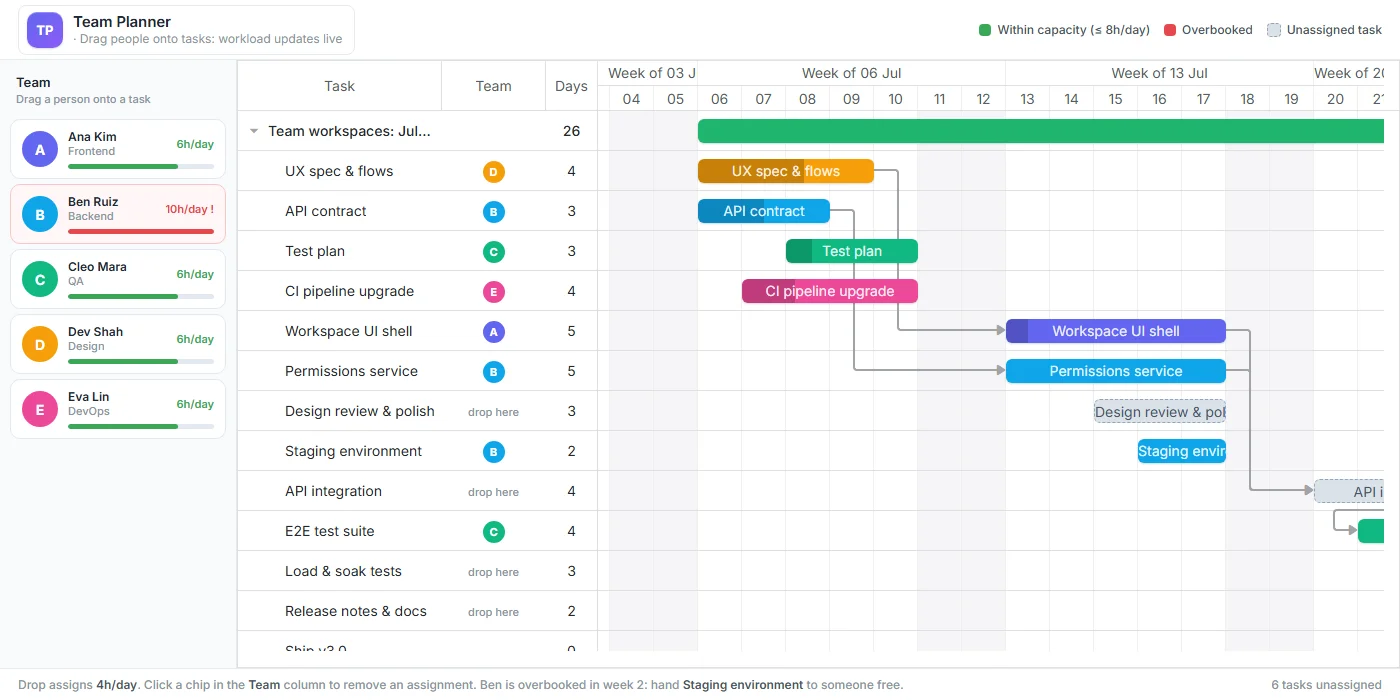Collapse the Team workspaces group

[254, 131]
